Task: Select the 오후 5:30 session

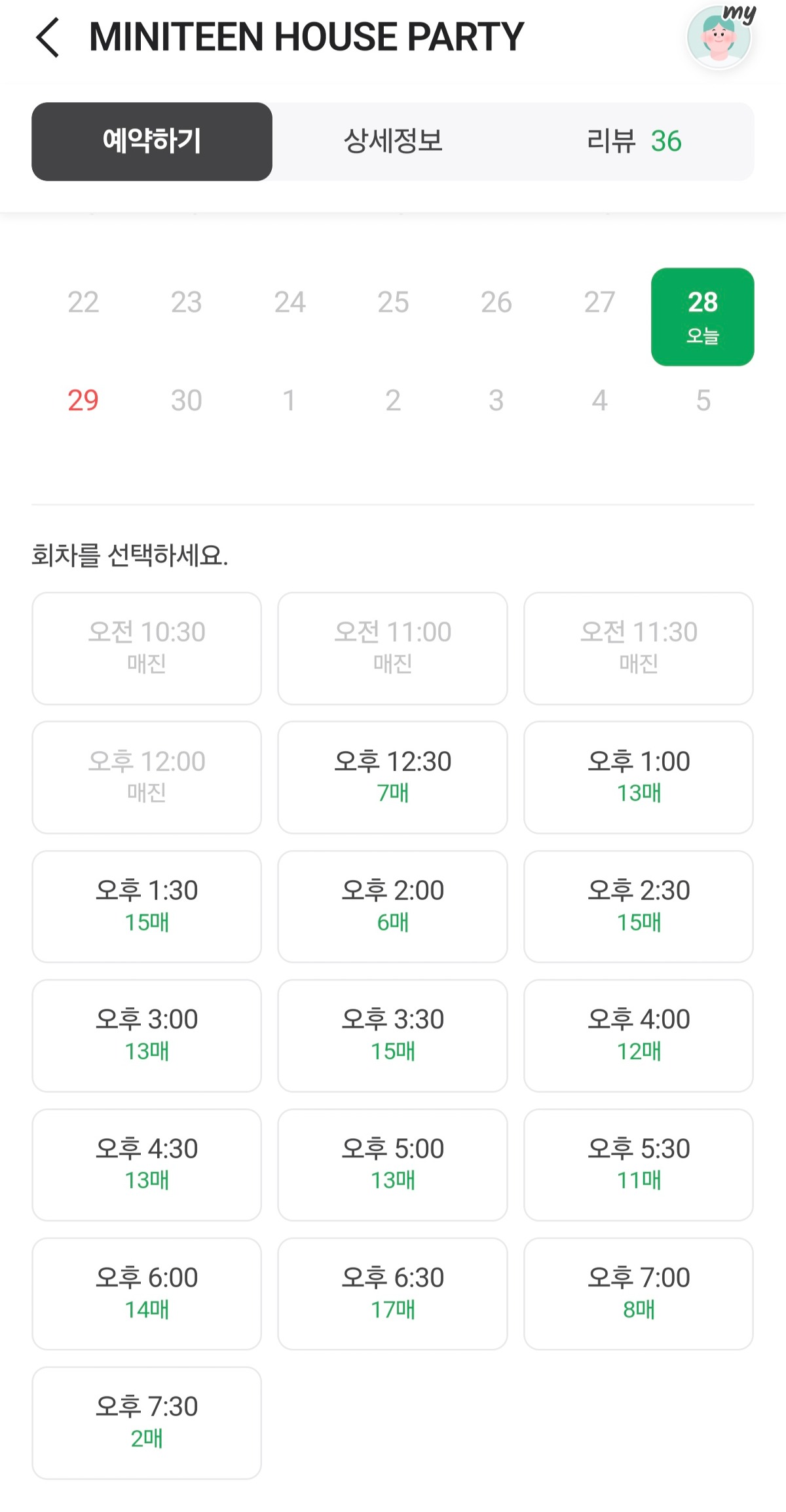Action: point(639,1164)
